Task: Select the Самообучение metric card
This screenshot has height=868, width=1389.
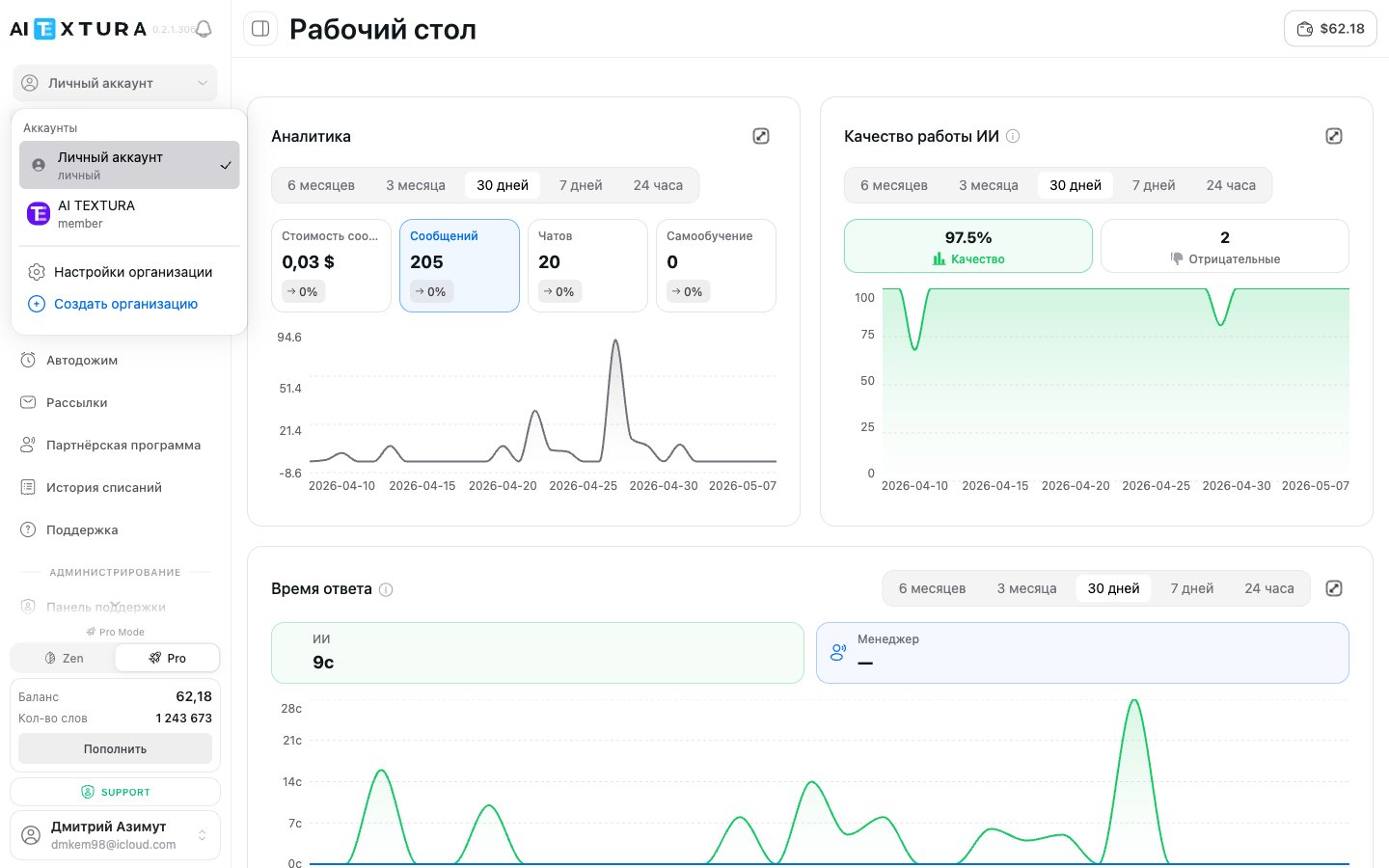Action: click(x=716, y=265)
